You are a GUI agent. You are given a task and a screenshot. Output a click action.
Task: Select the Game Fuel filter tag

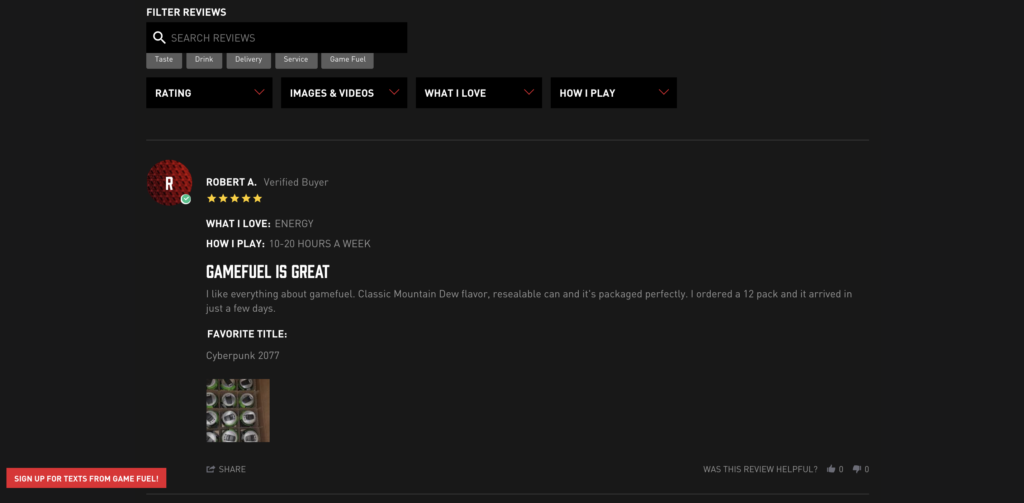[348, 60]
